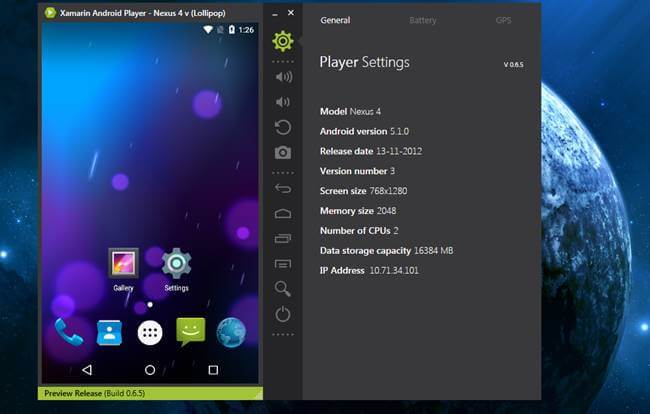This screenshot has height=414, width=650.
Task: Open the Android Settings app icon
Action: point(176,269)
